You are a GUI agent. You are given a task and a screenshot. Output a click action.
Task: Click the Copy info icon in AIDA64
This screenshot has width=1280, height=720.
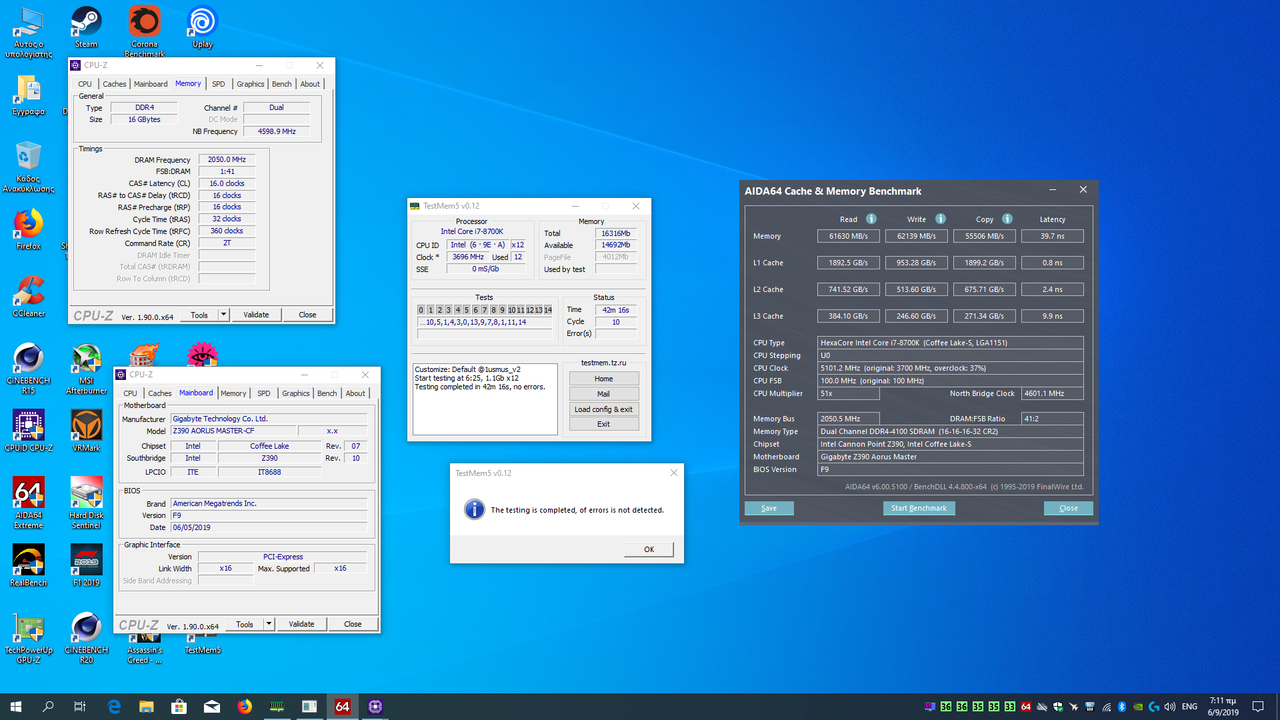[x=1007, y=219]
